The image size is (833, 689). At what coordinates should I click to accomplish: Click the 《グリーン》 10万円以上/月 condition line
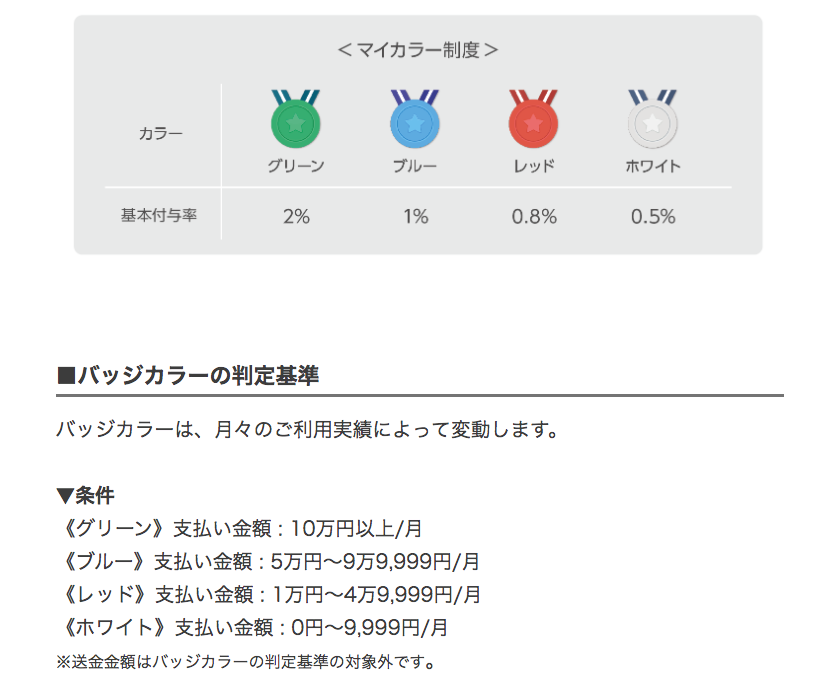pos(239,528)
